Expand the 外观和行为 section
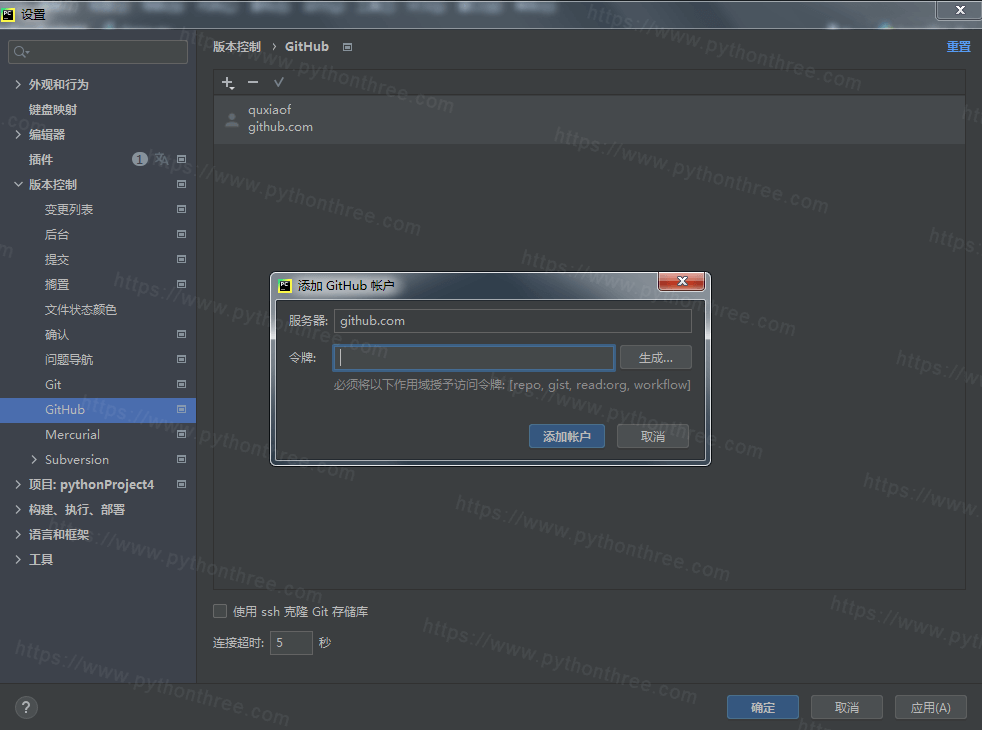The image size is (982, 730). [18, 85]
